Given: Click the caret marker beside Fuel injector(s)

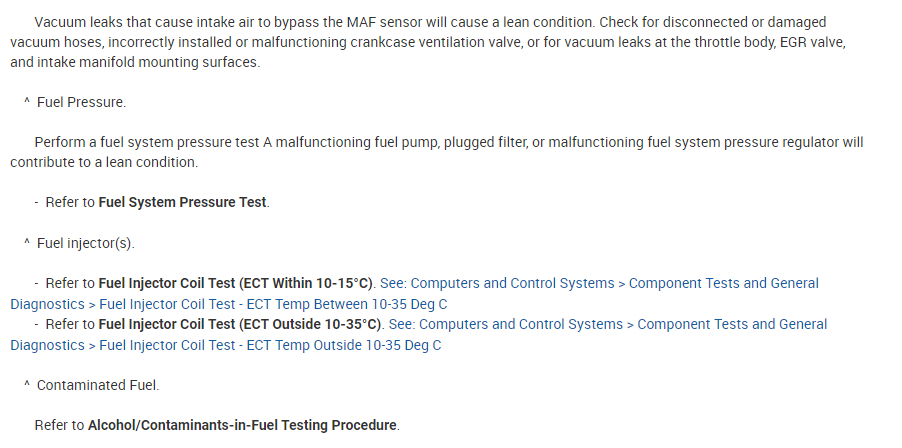Looking at the screenshot, I should click(x=26, y=243).
